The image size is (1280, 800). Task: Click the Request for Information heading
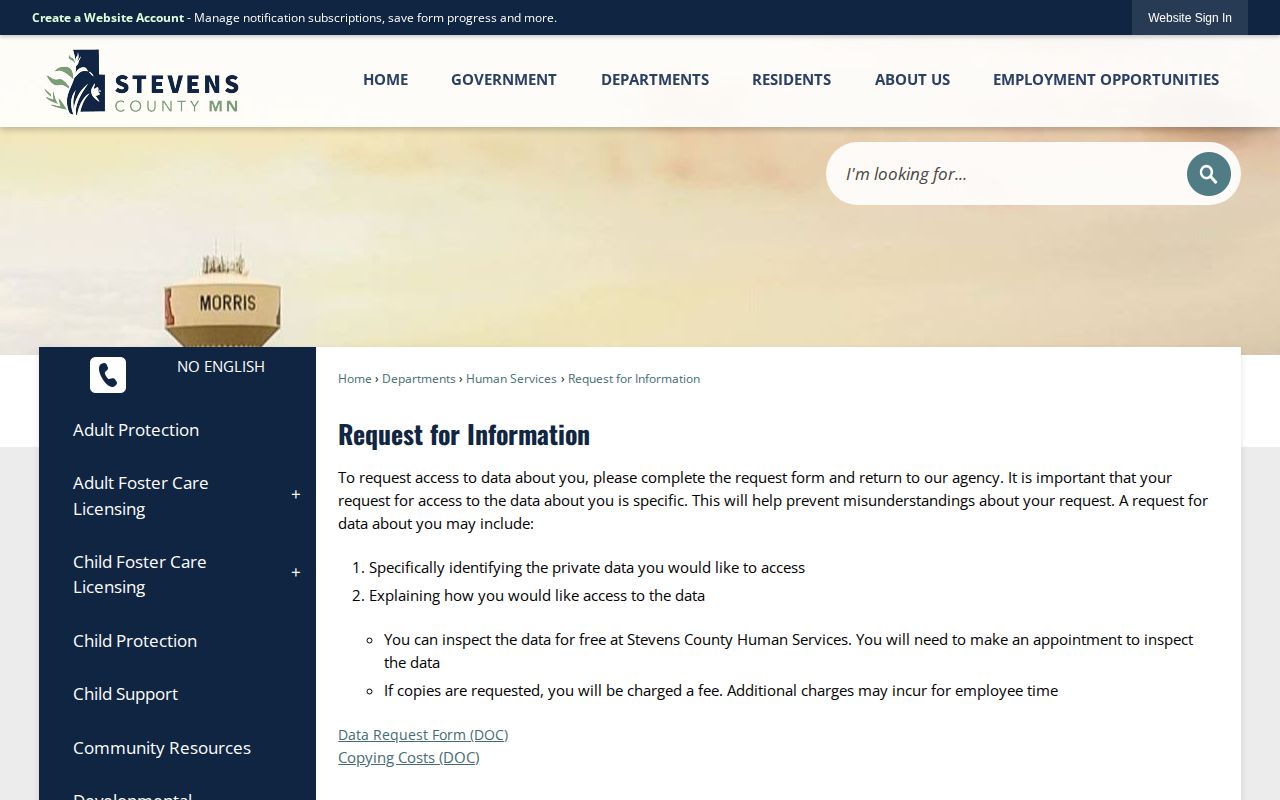pos(464,434)
